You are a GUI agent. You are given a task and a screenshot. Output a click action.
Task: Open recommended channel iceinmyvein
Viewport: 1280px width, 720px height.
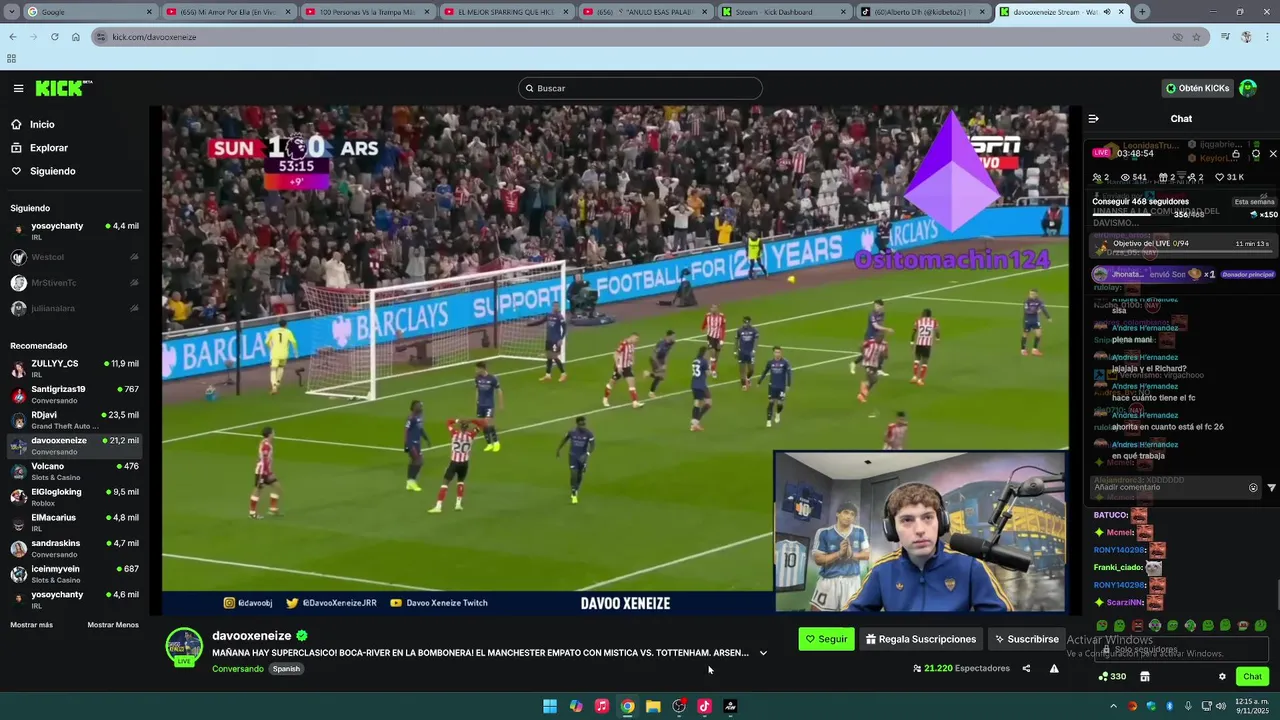[x=75, y=574]
